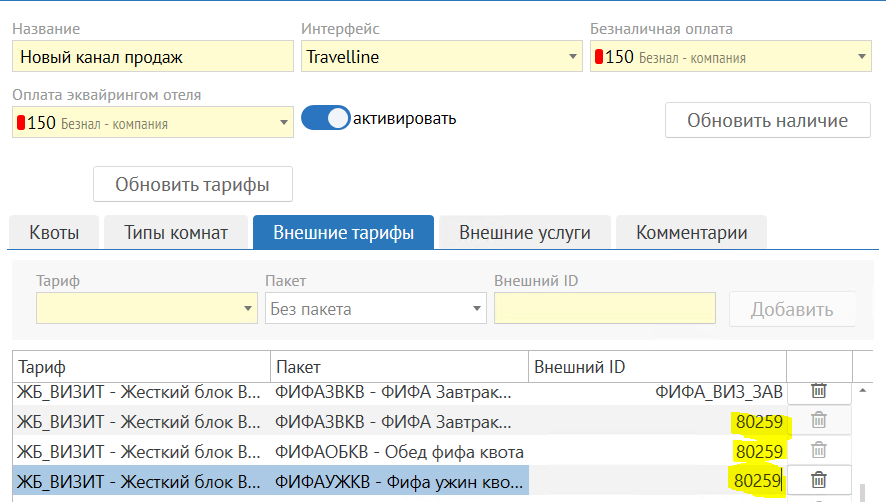Click the Добавить button

(792, 309)
